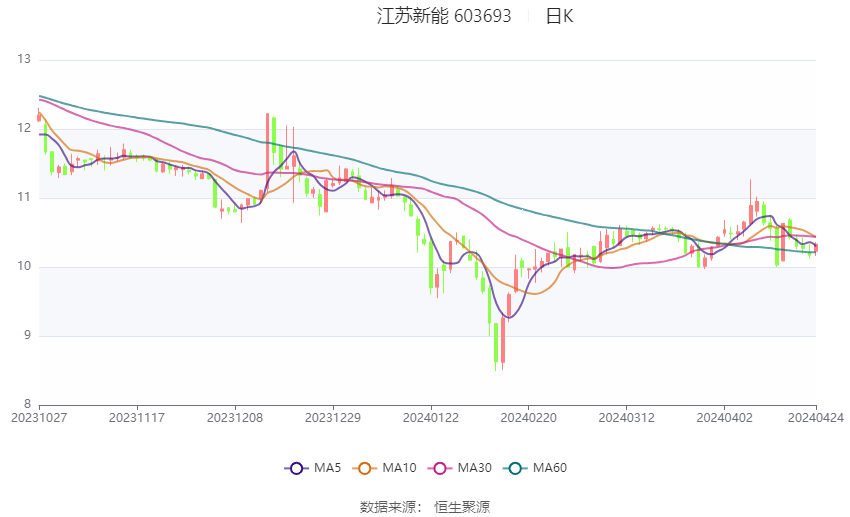Select the 20231208 x-axis date marker
The height and width of the screenshot is (517, 850).
point(235,418)
